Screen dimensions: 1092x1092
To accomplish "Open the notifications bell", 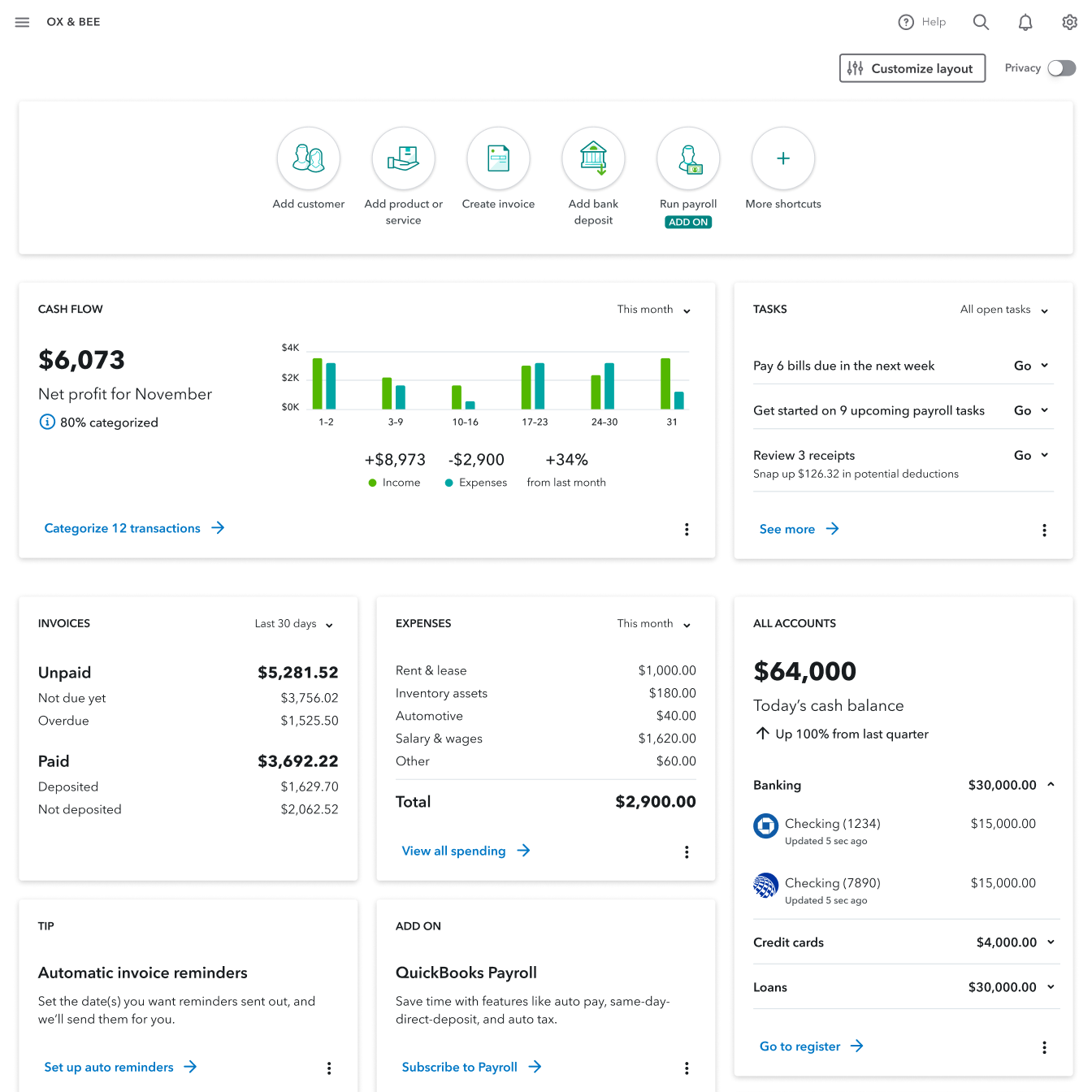I will (1025, 22).
